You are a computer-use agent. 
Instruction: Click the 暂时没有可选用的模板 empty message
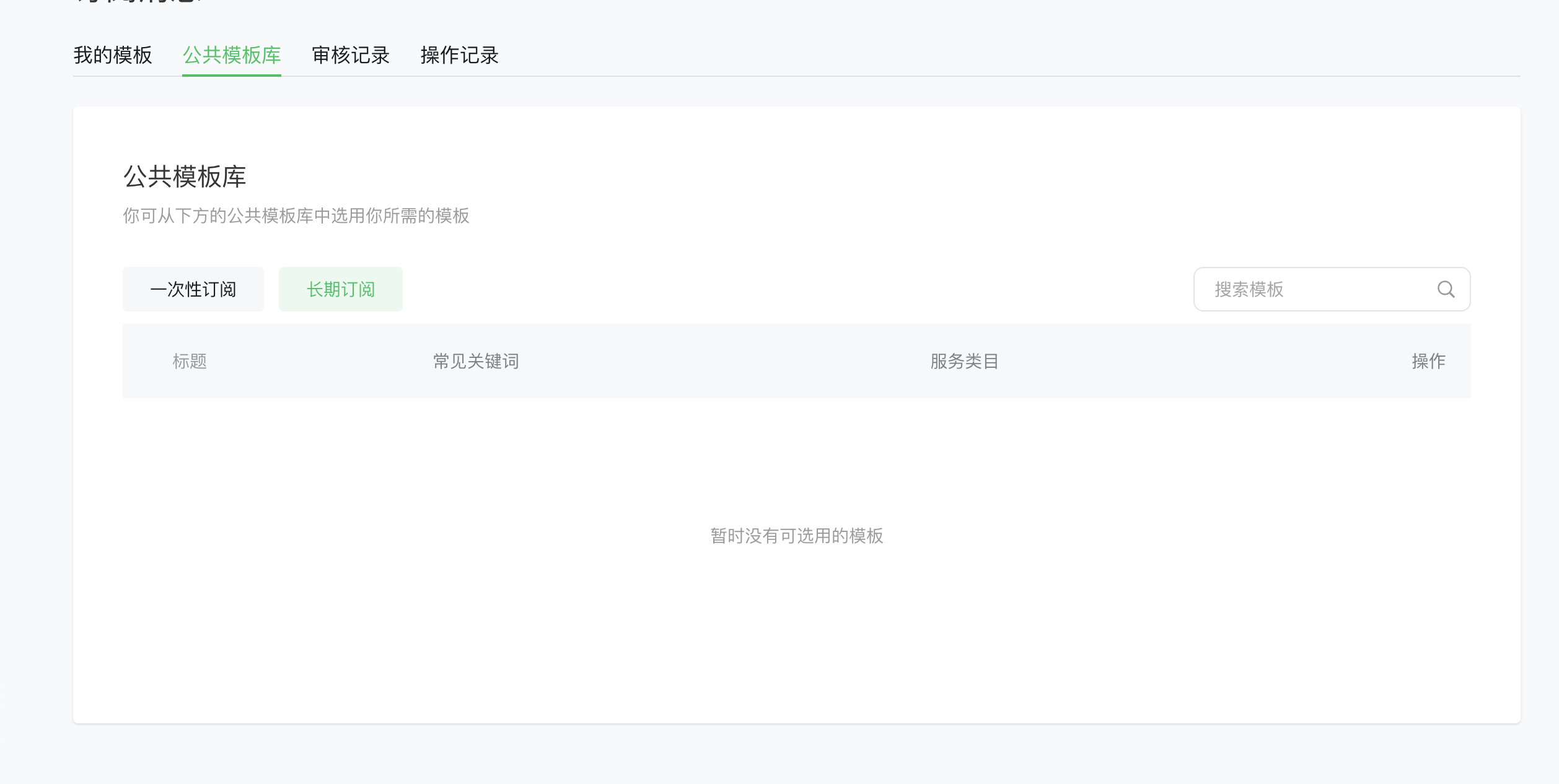click(x=796, y=536)
